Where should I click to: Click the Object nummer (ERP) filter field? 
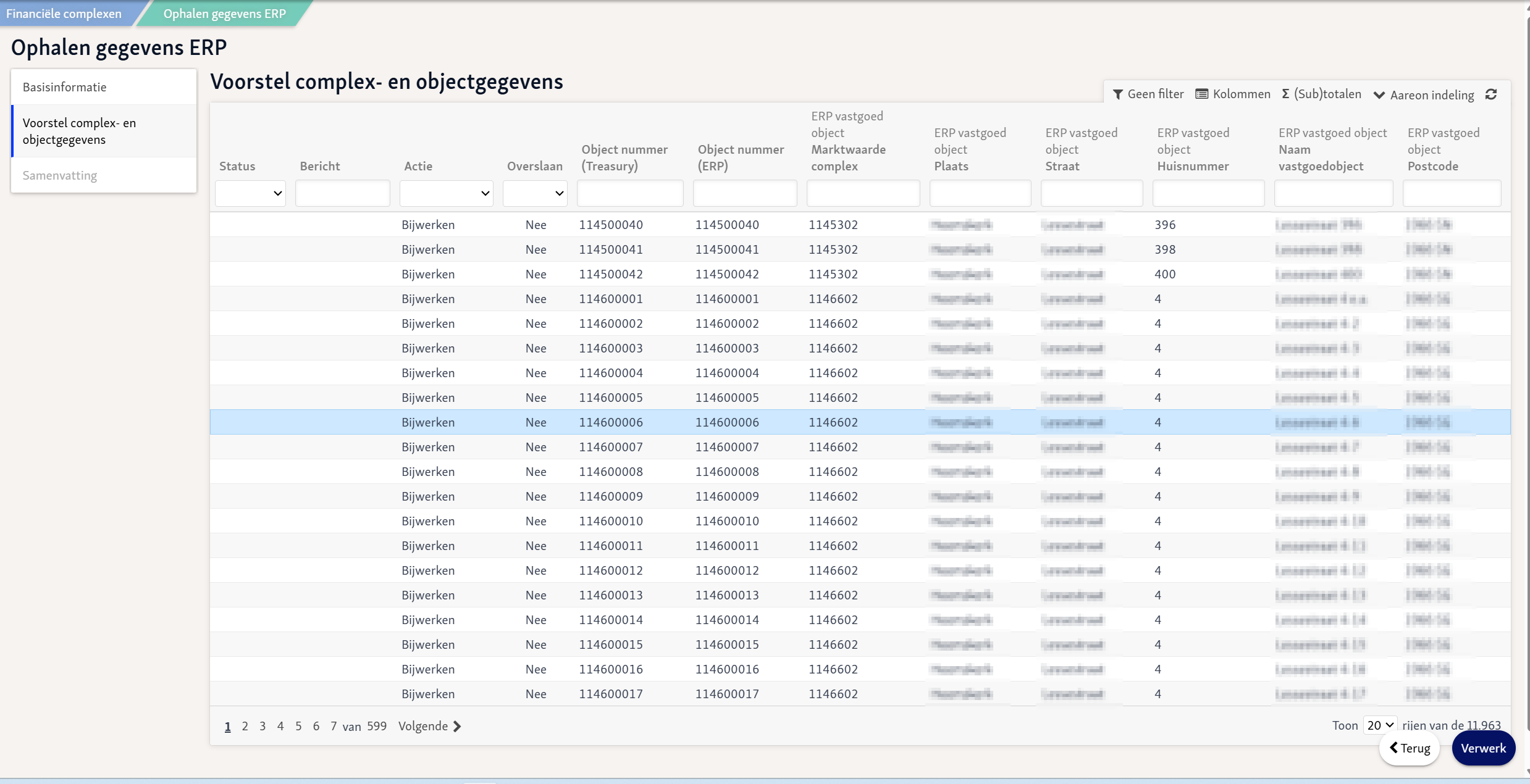[745, 193]
